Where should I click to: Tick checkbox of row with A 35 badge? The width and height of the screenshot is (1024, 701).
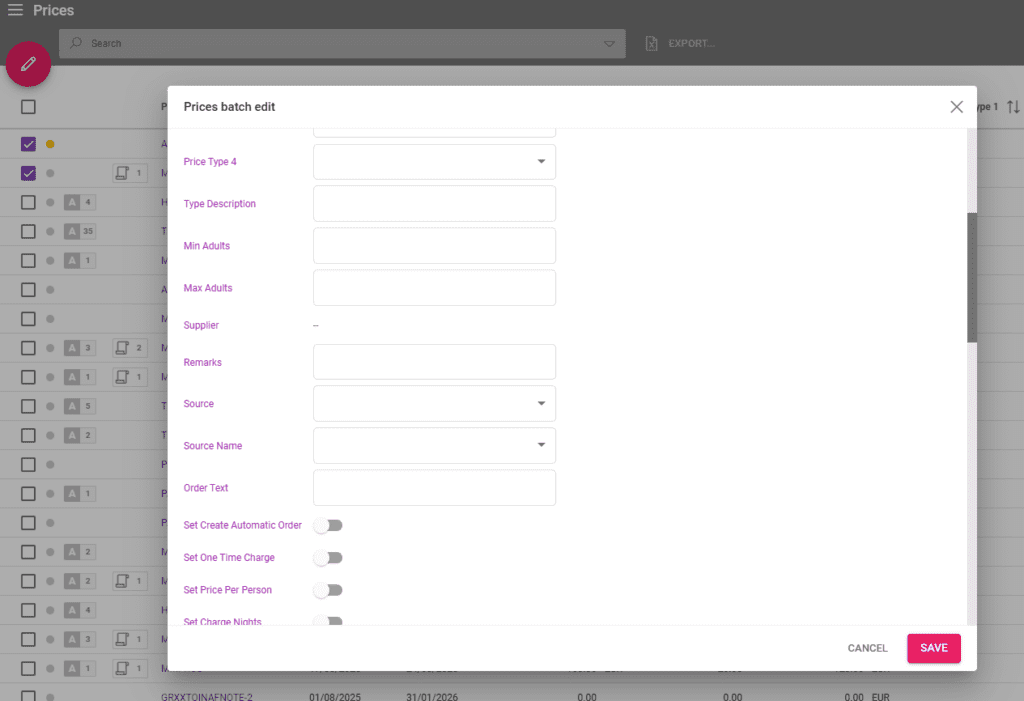pos(28,231)
